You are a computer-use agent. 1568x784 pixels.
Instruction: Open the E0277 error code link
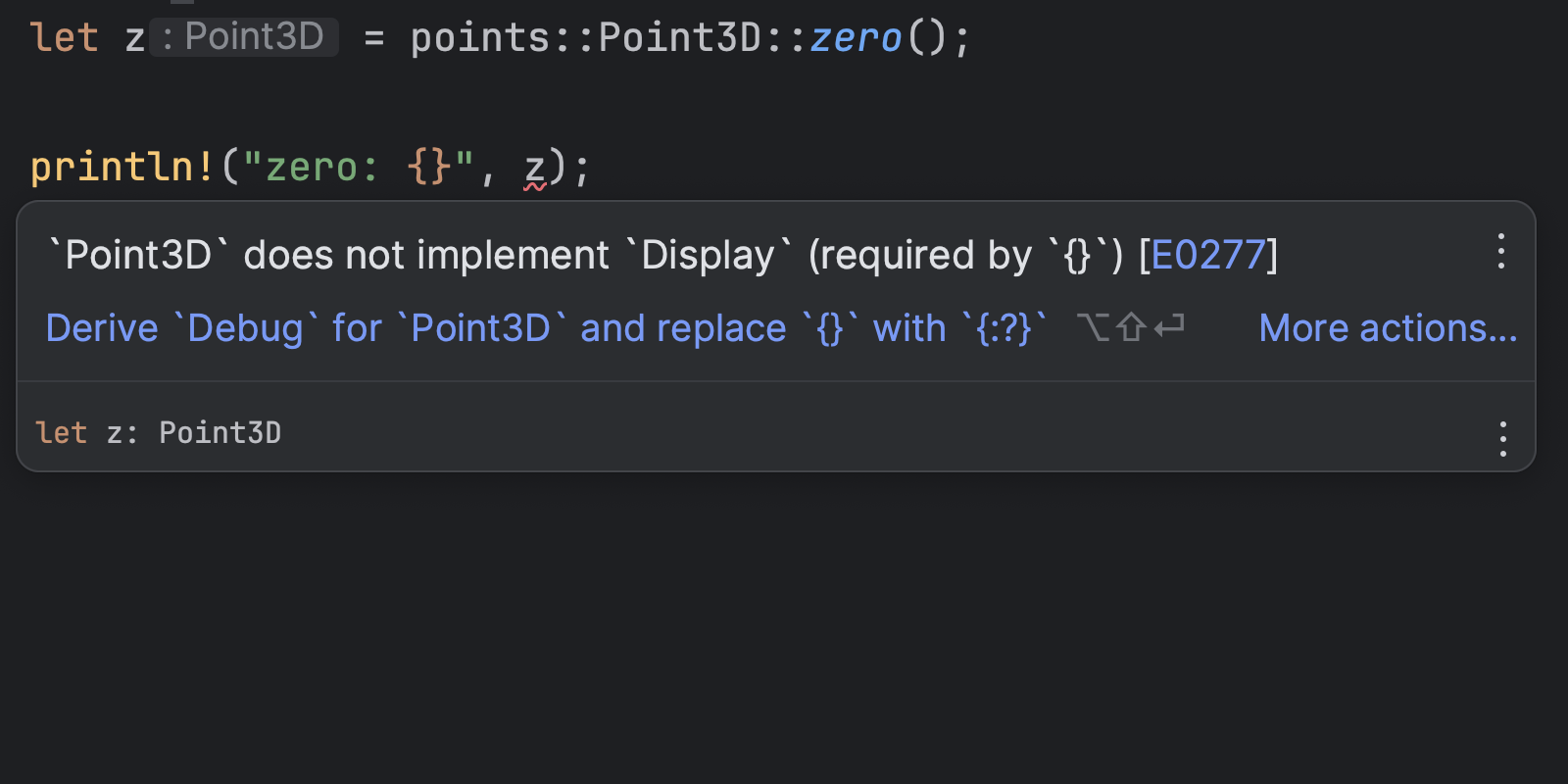1208,256
